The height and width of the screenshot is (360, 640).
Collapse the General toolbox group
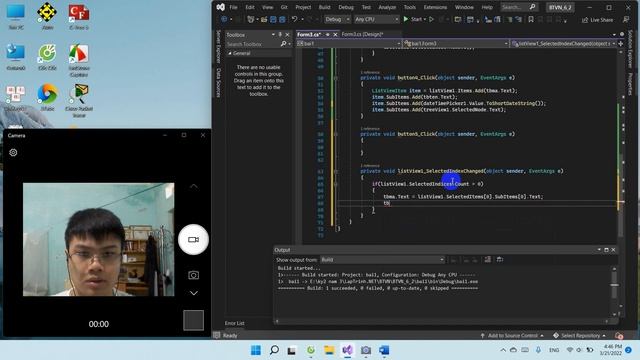(230, 53)
